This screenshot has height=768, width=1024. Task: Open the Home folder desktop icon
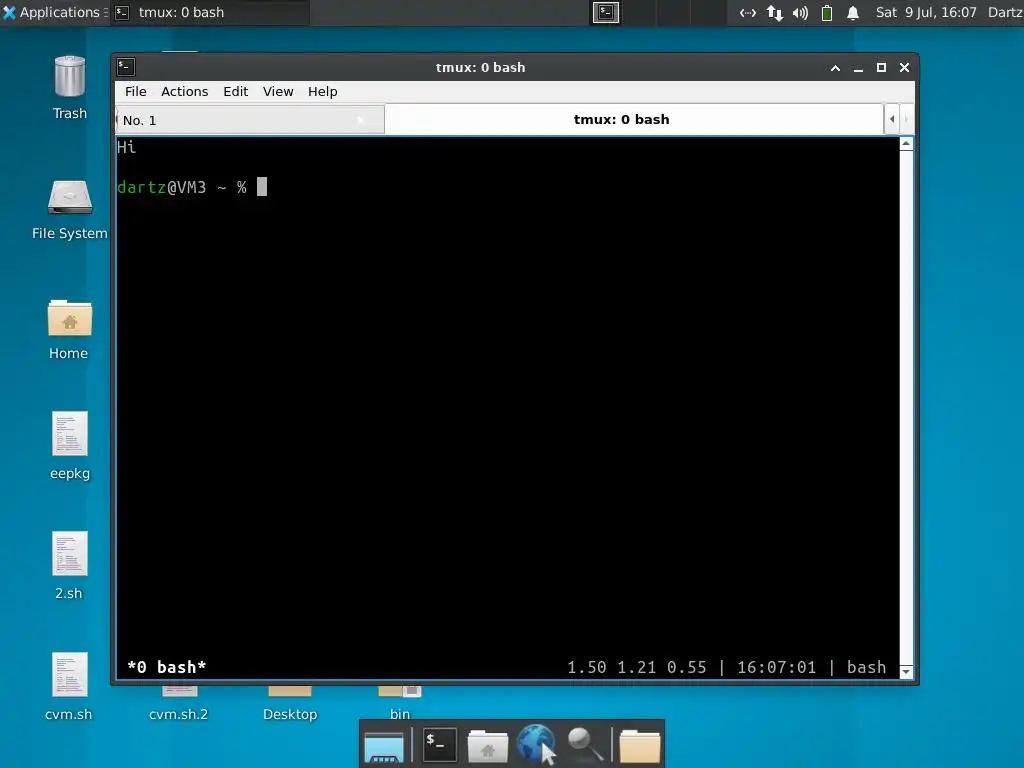point(69,318)
